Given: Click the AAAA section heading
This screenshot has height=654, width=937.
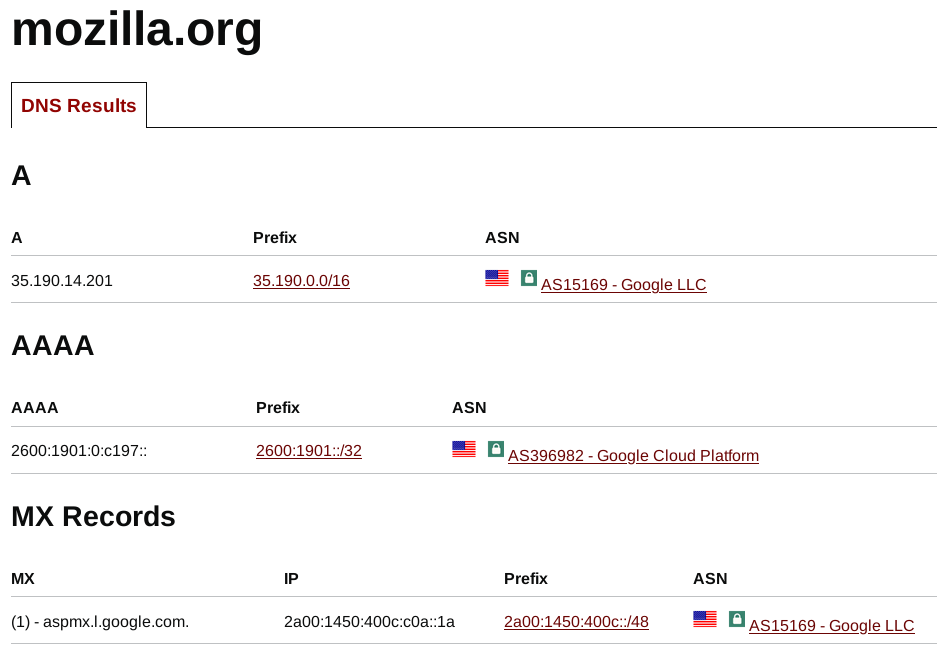Looking at the screenshot, I should coord(53,346).
